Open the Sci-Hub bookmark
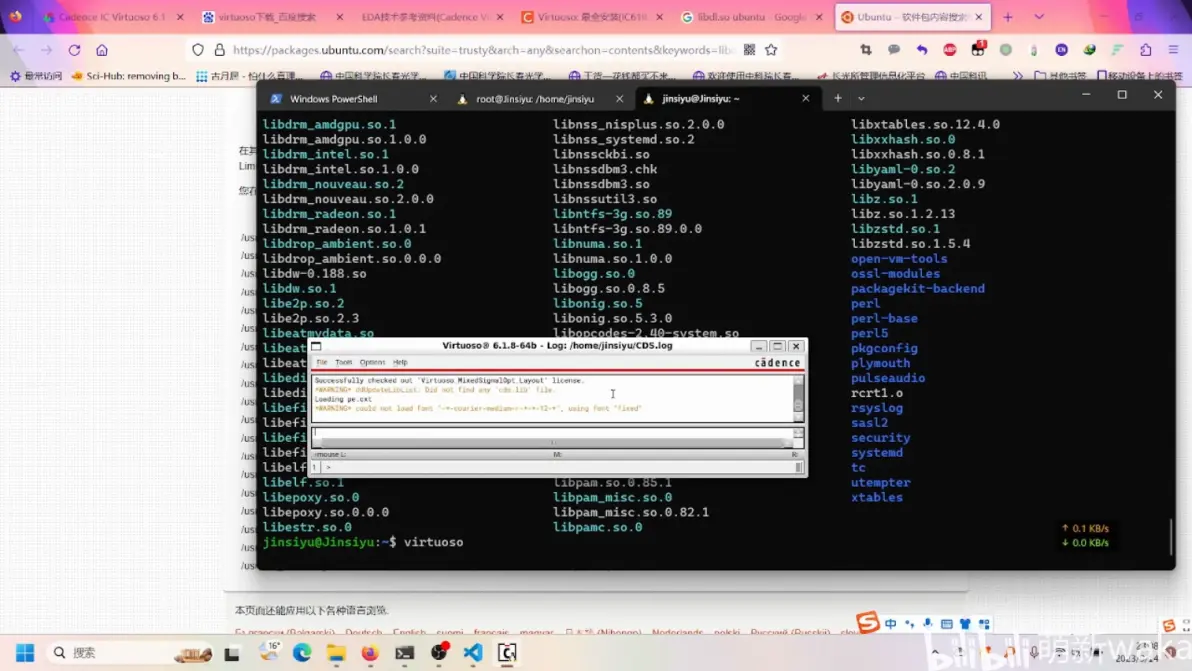The height and width of the screenshot is (671, 1192). point(128,76)
